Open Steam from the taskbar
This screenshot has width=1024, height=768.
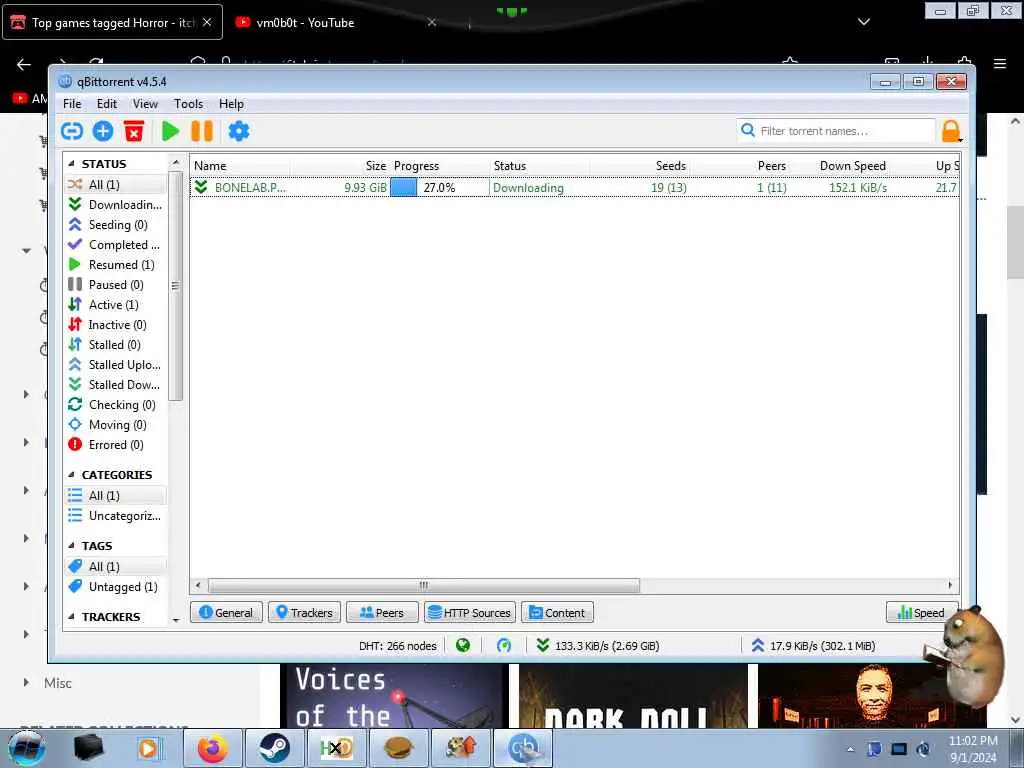click(275, 748)
